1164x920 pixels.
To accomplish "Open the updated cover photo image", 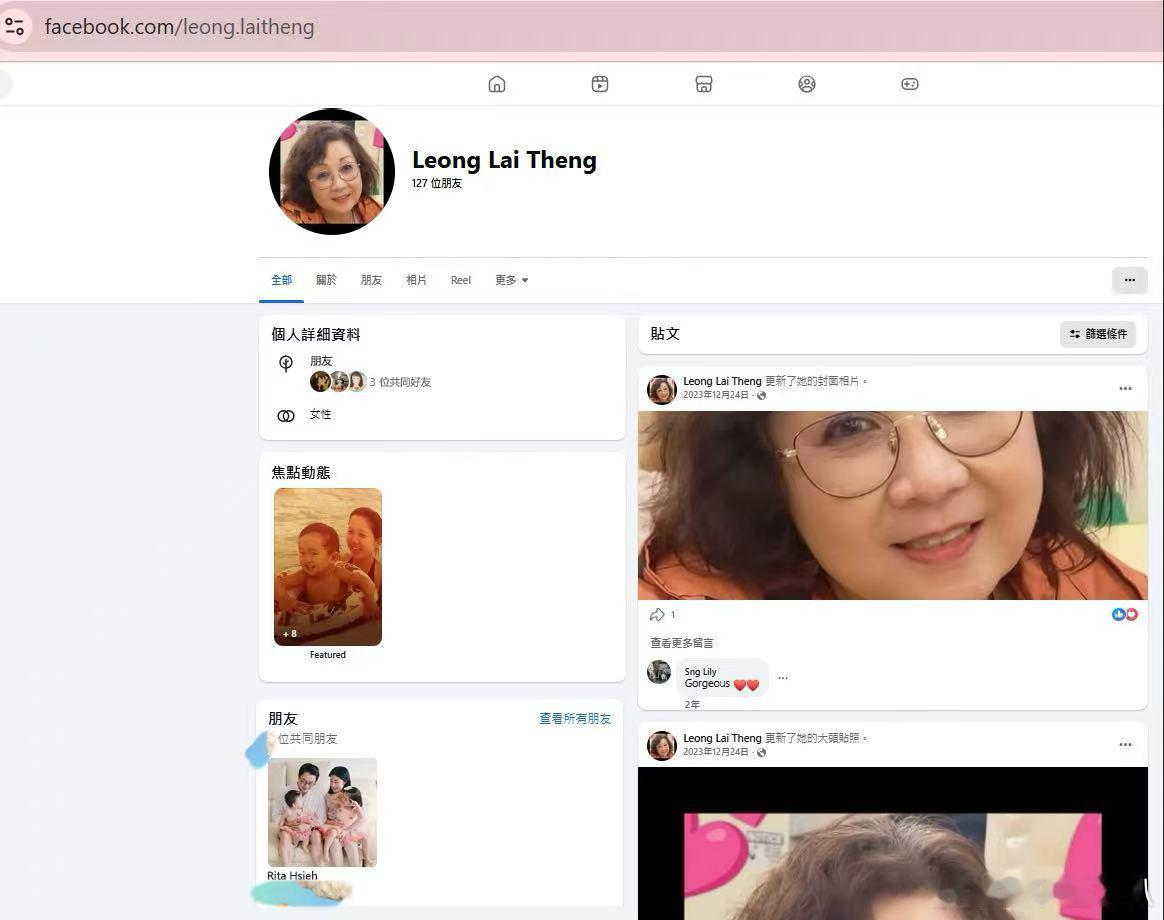I will pyautogui.click(x=892, y=505).
